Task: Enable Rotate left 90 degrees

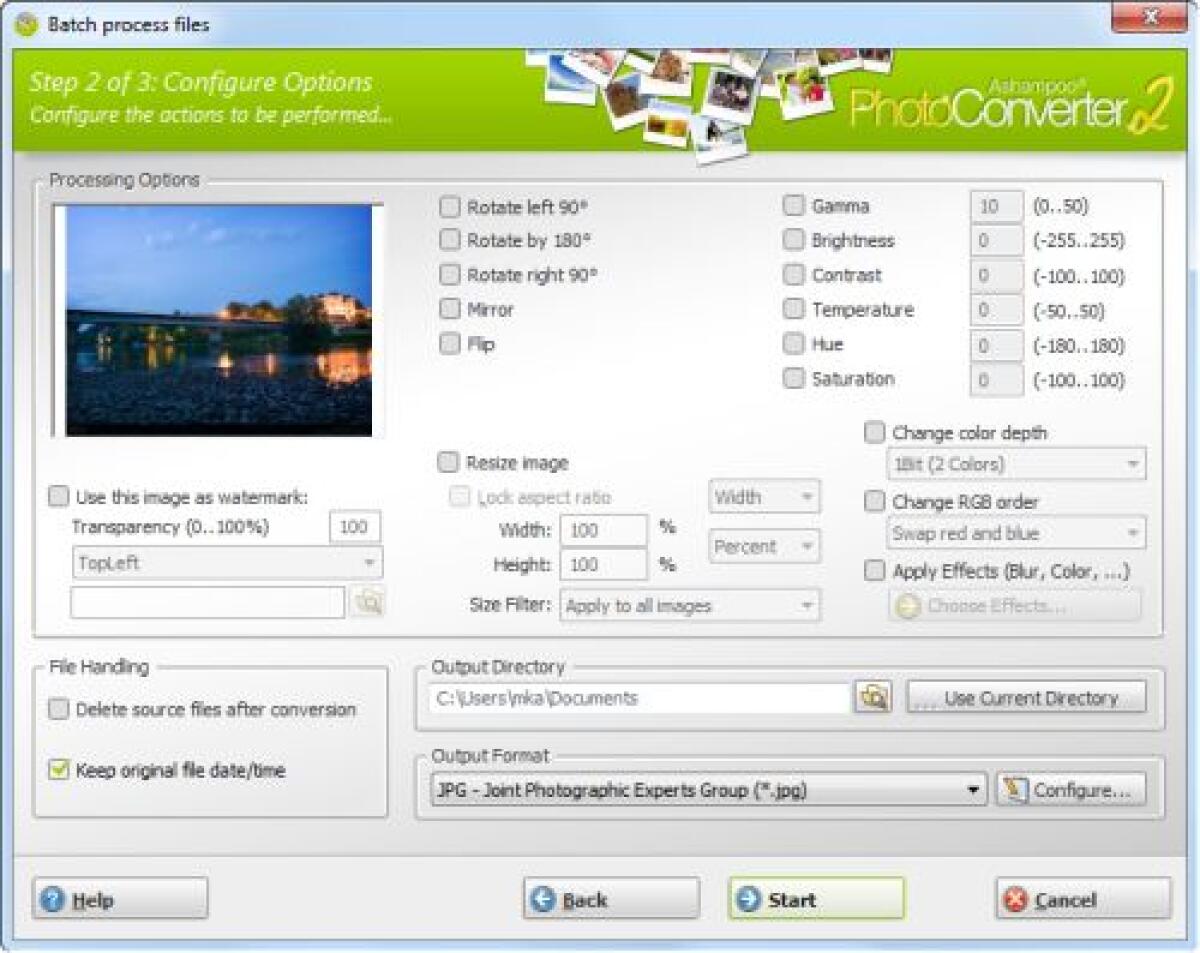Action: [448, 206]
